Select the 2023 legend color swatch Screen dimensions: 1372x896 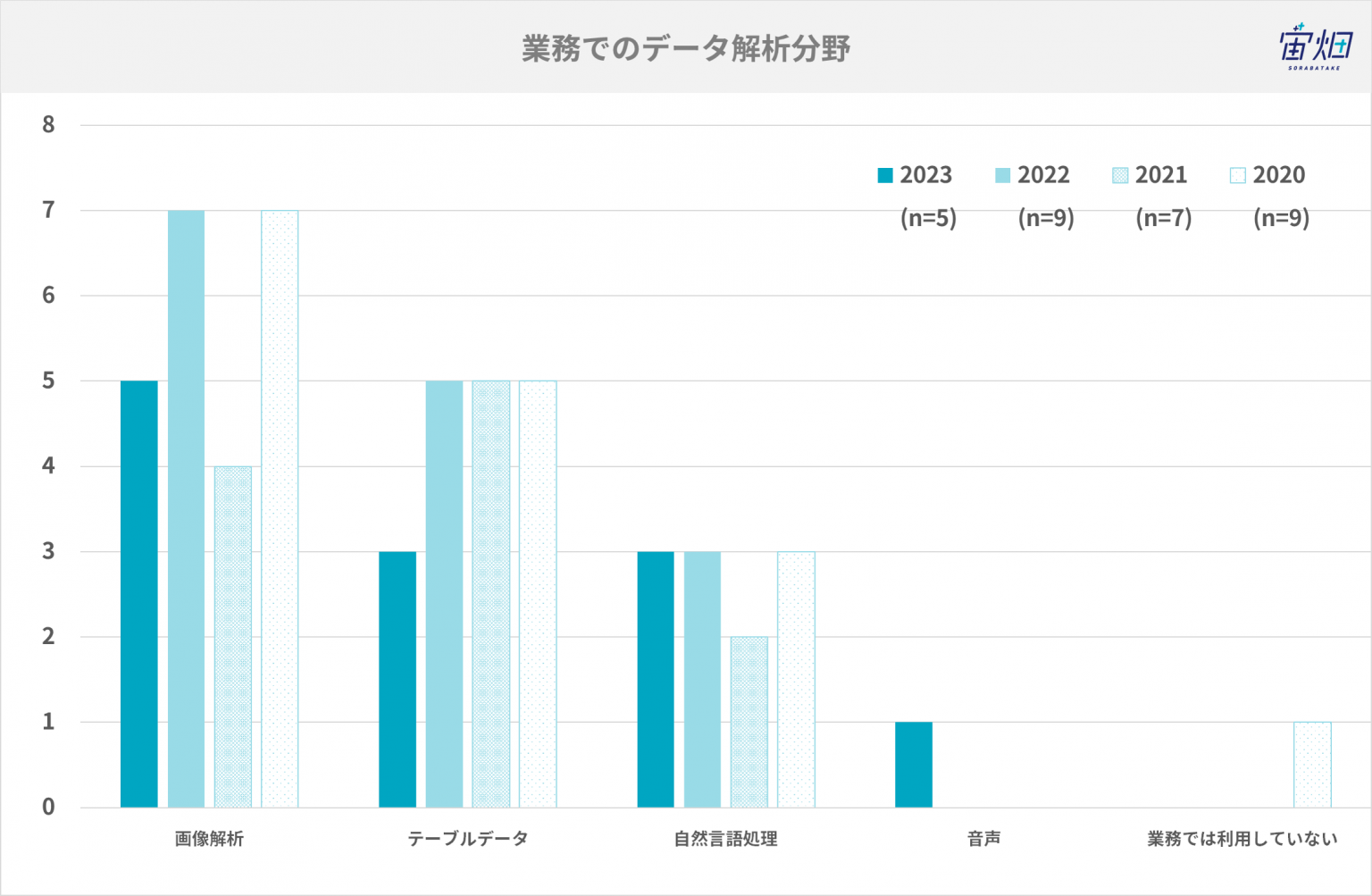[x=885, y=175]
